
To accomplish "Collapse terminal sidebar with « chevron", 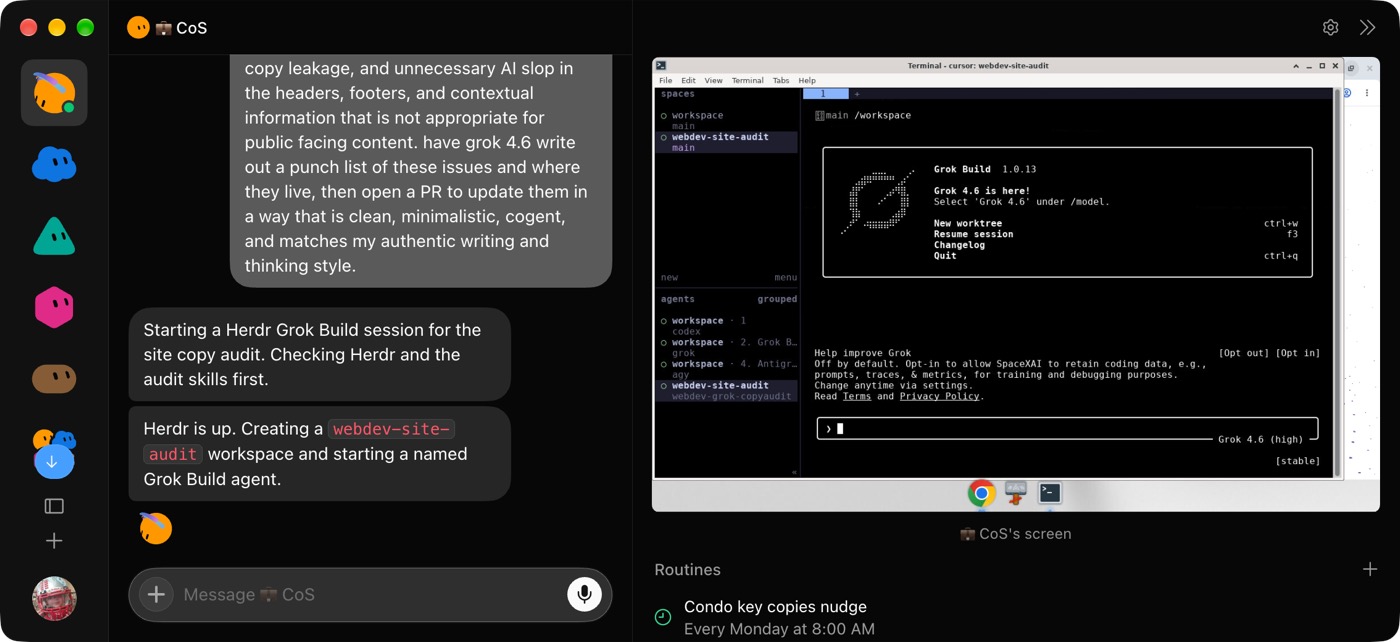I will [x=795, y=472].
